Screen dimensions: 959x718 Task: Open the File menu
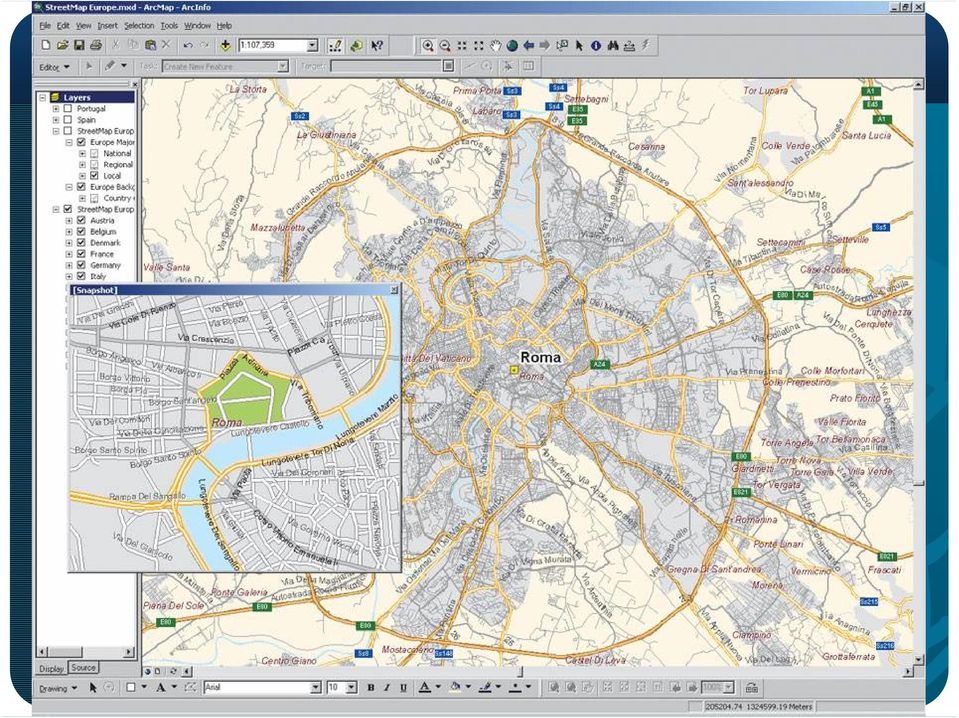45,26
